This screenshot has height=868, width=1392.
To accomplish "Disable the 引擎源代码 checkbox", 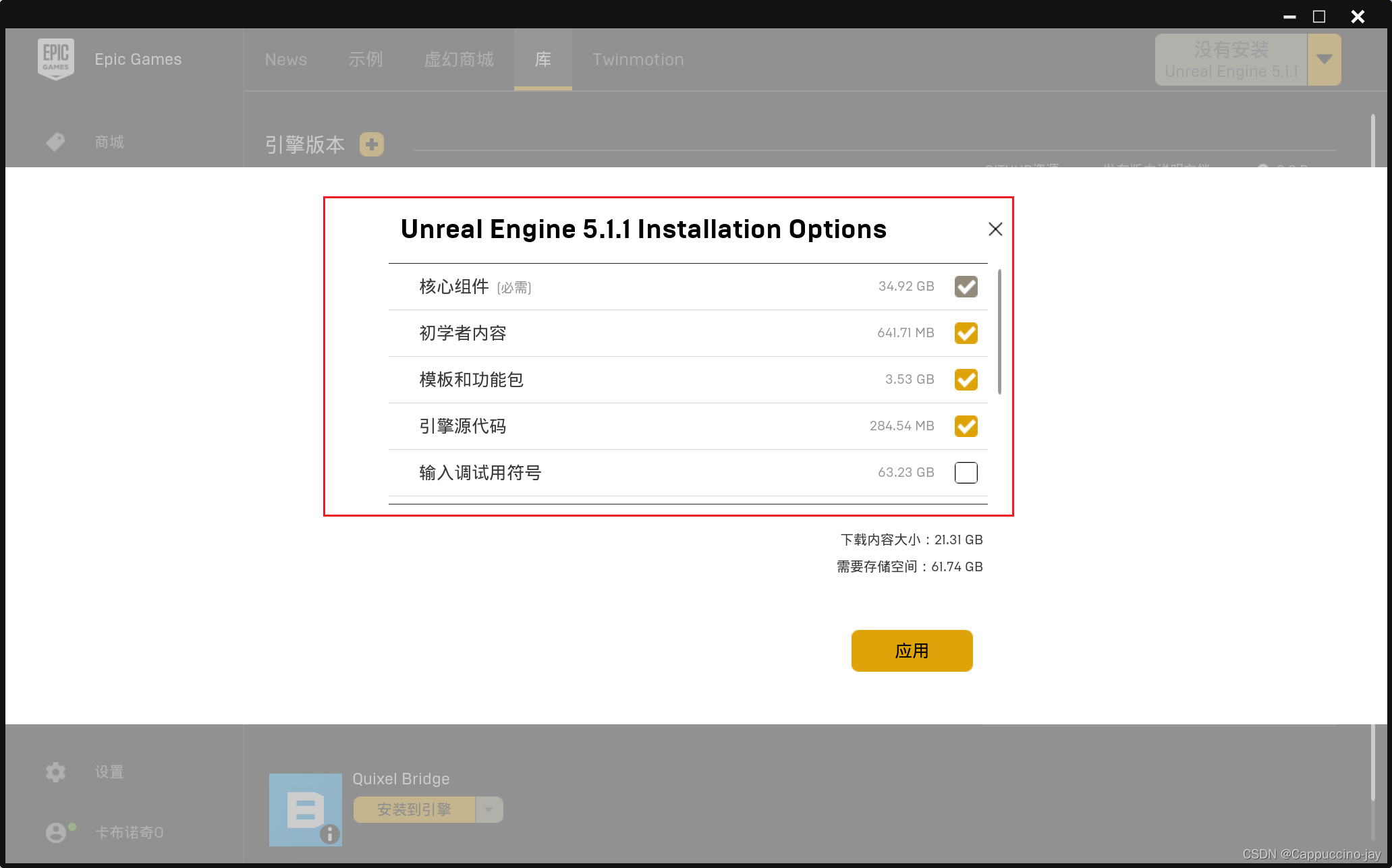I will [966, 426].
